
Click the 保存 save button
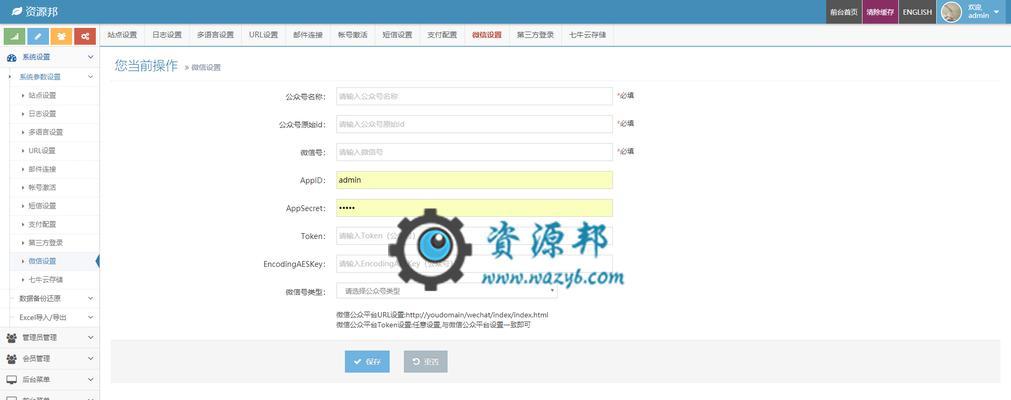click(367, 362)
